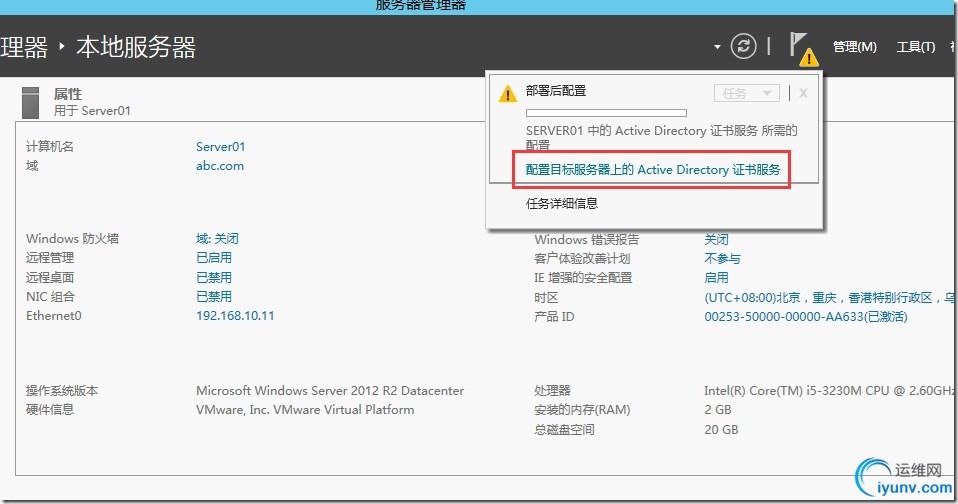Image resolution: width=958 pixels, height=504 pixels.
Task: Click 远程桌面 value 已禁用
Action: [x=214, y=277]
